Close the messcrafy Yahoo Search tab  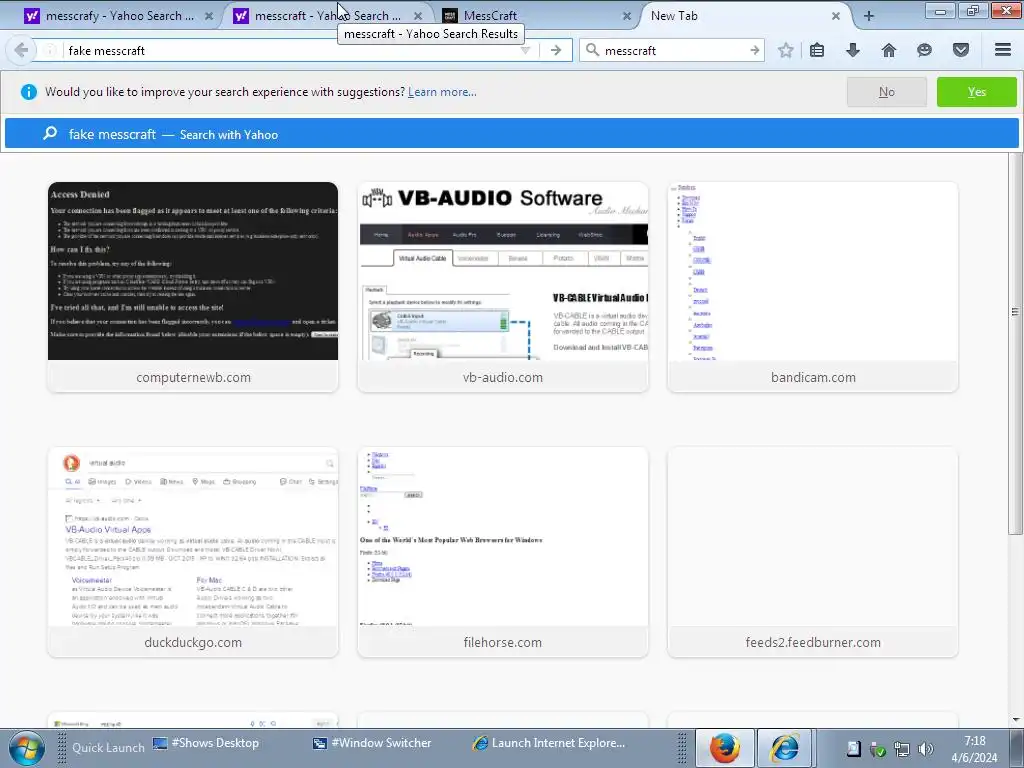click(209, 16)
